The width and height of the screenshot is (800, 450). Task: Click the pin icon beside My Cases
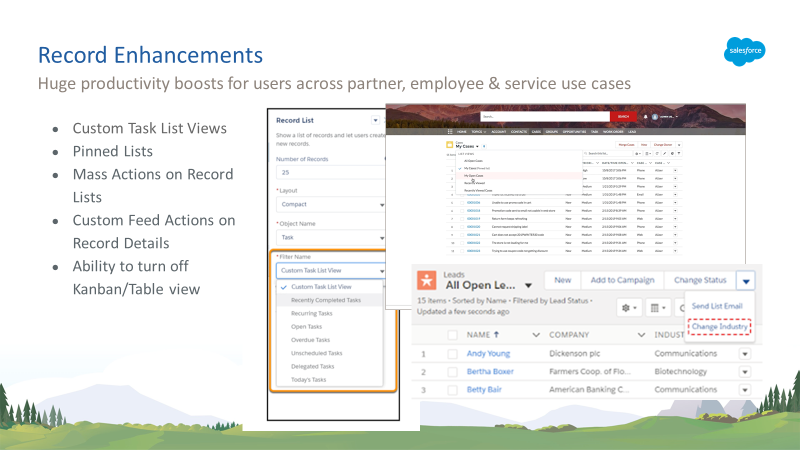(484, 146)
